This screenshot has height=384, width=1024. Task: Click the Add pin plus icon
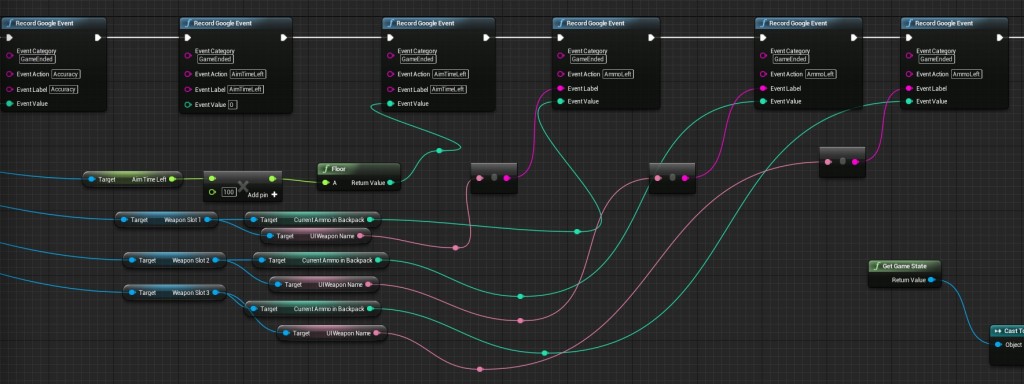274,195
